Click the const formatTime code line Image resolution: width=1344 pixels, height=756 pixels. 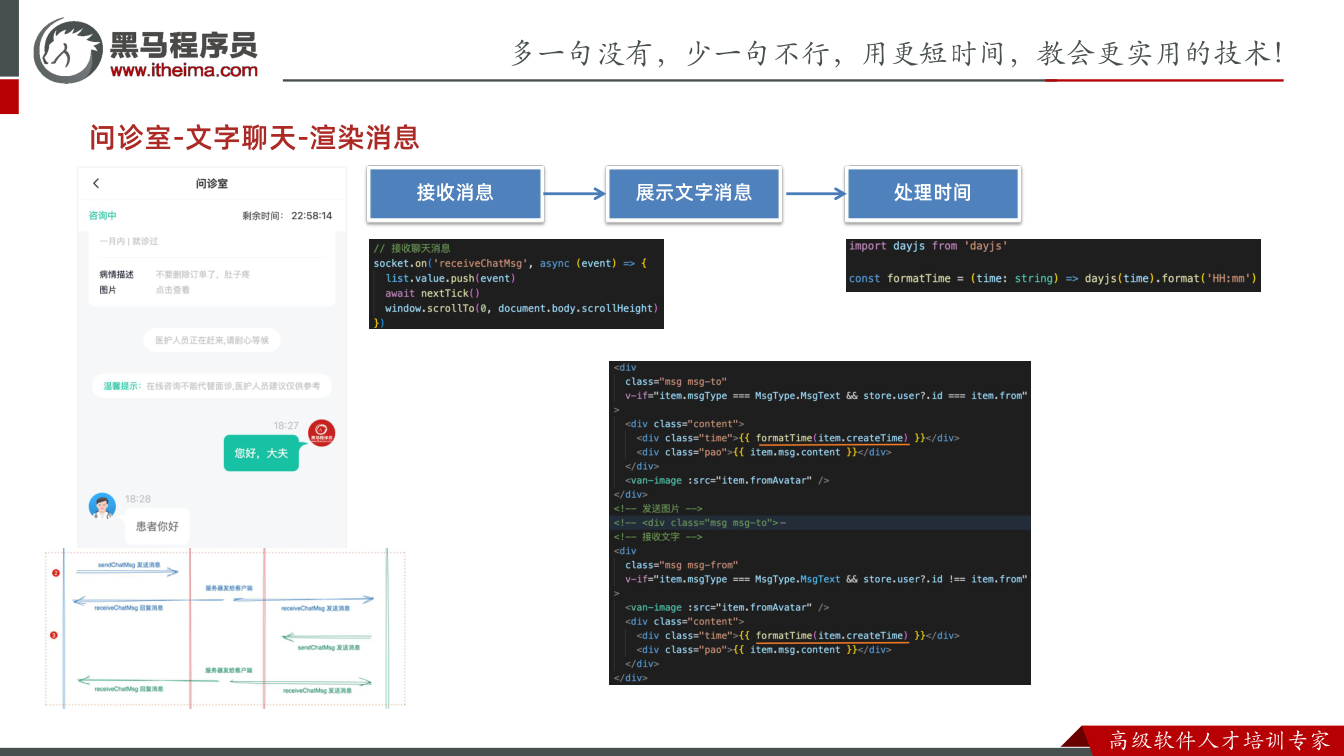1052,278
